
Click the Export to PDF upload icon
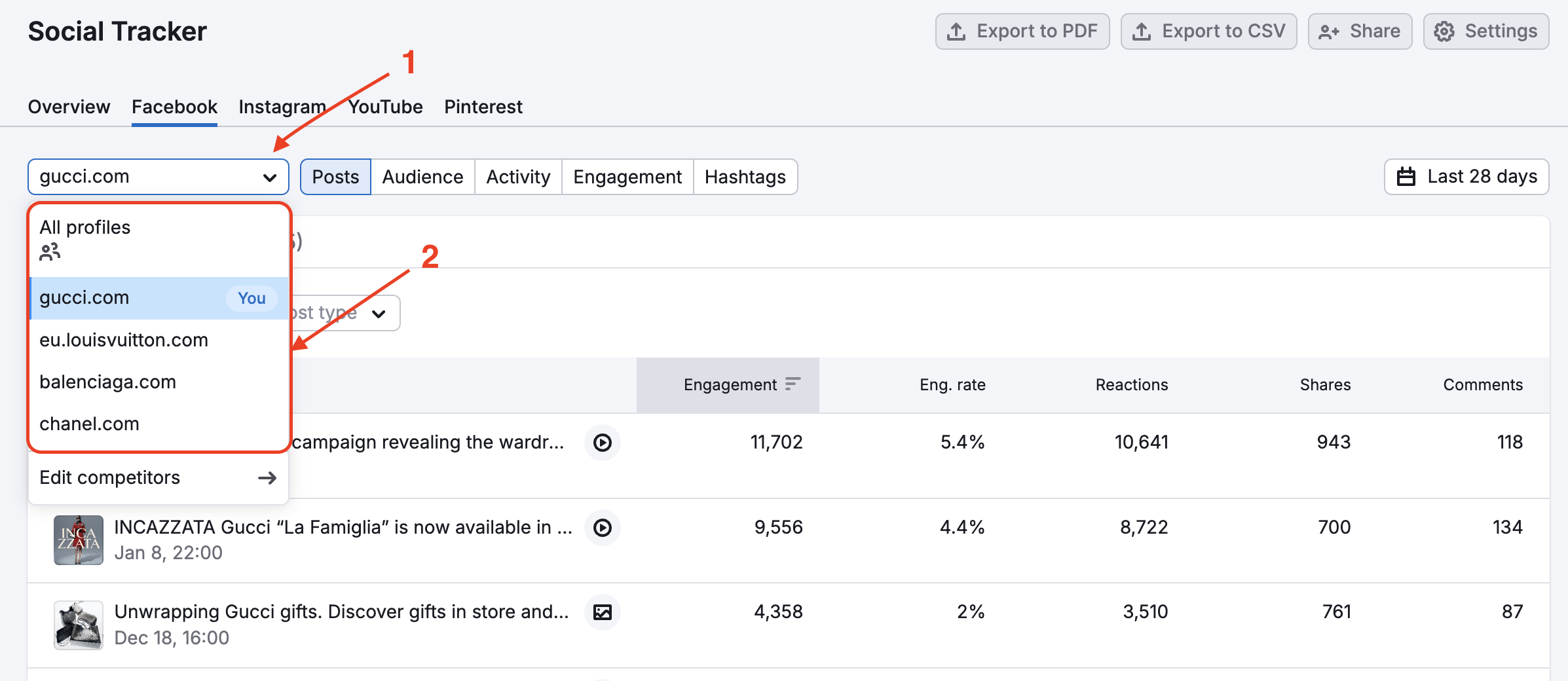click(x=958, y=30)
